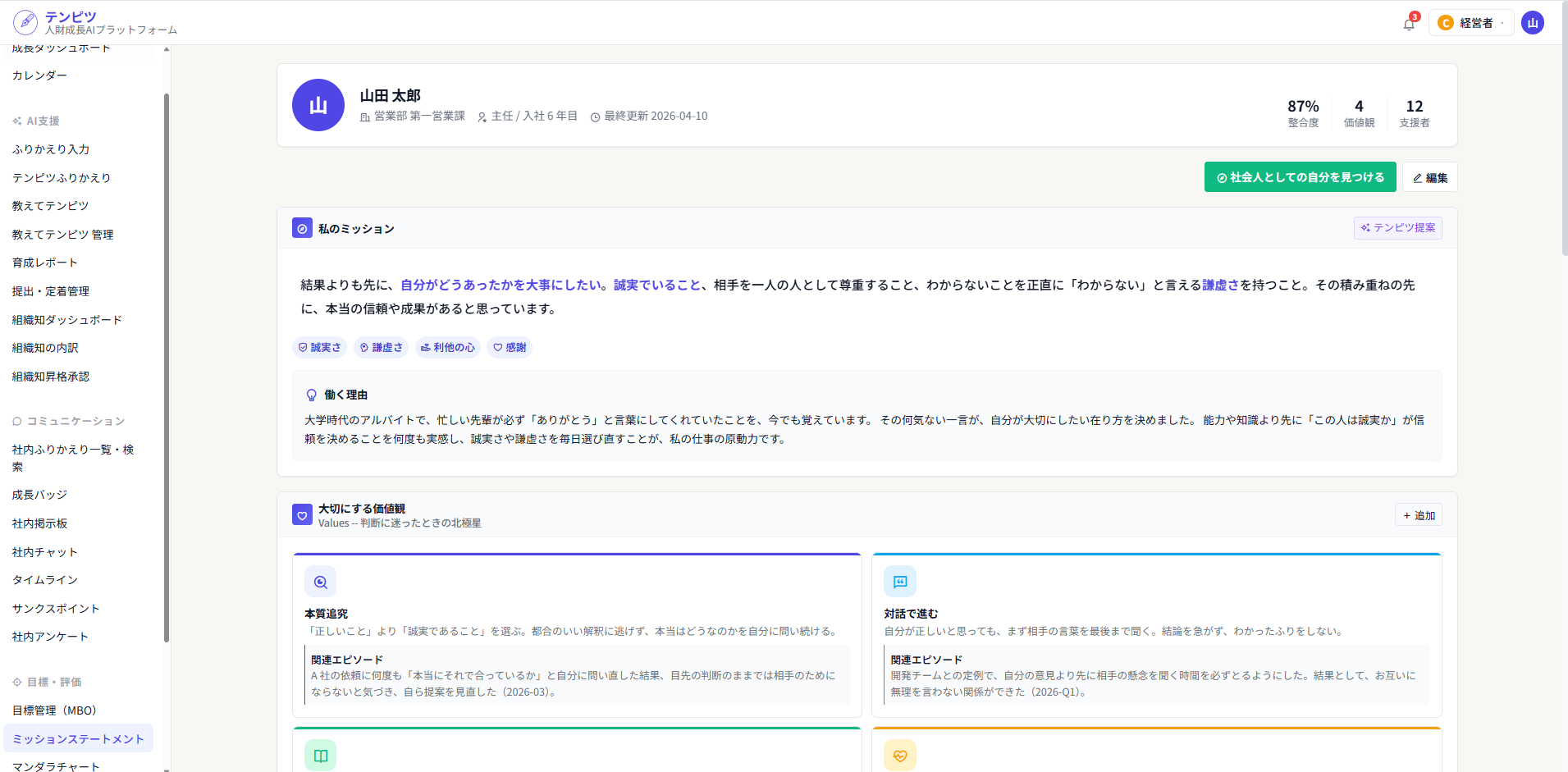Click the AI支援 section header
Image resolution: width=1568 pixels, height=772 pixels.
(x=36, y=121)
